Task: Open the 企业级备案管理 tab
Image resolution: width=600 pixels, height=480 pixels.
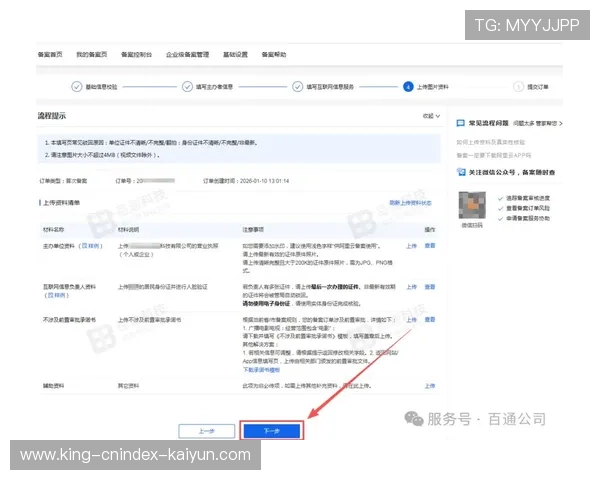Action: 188,54
